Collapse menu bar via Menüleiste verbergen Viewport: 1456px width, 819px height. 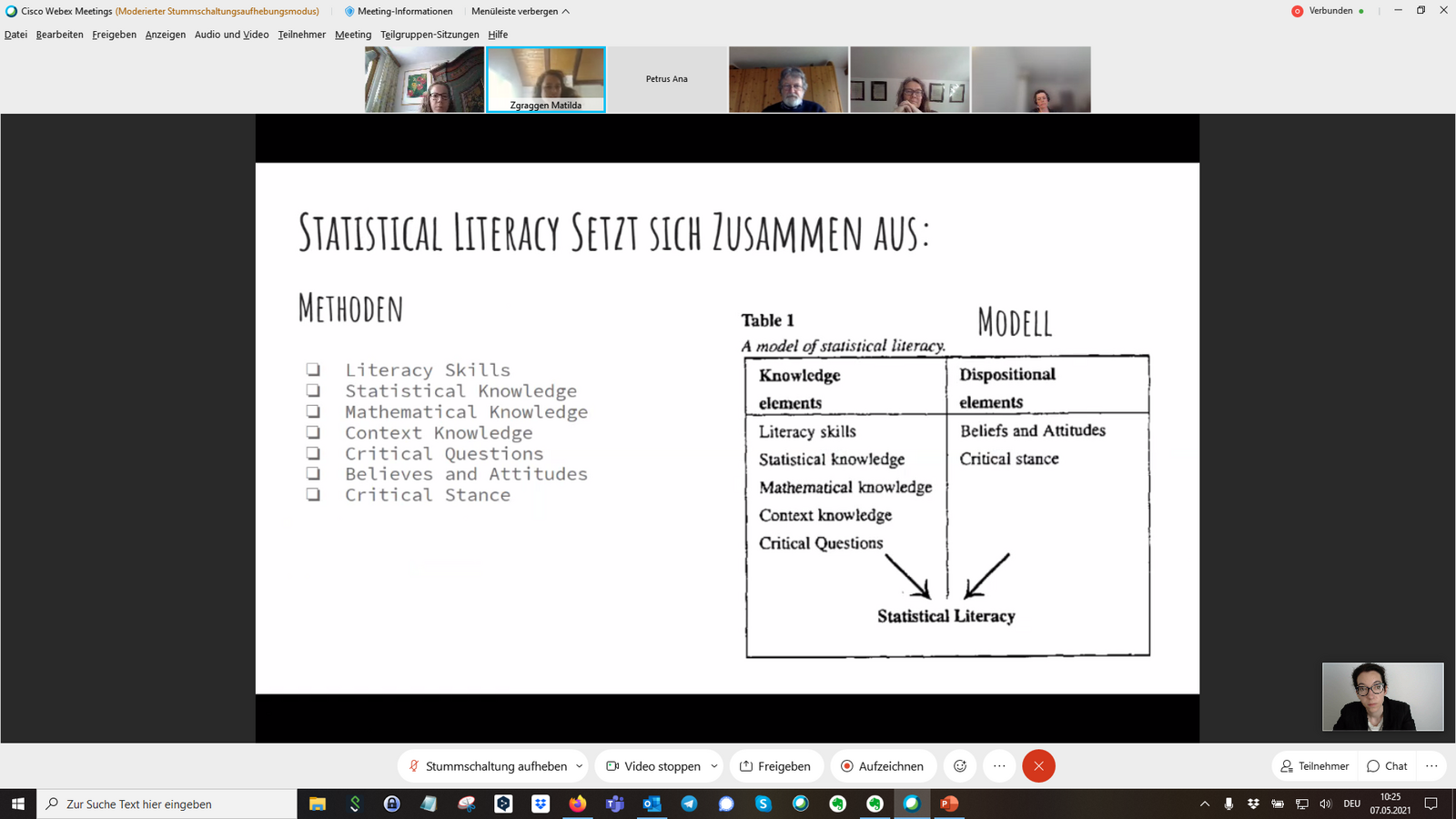click(x=521, y=12)
